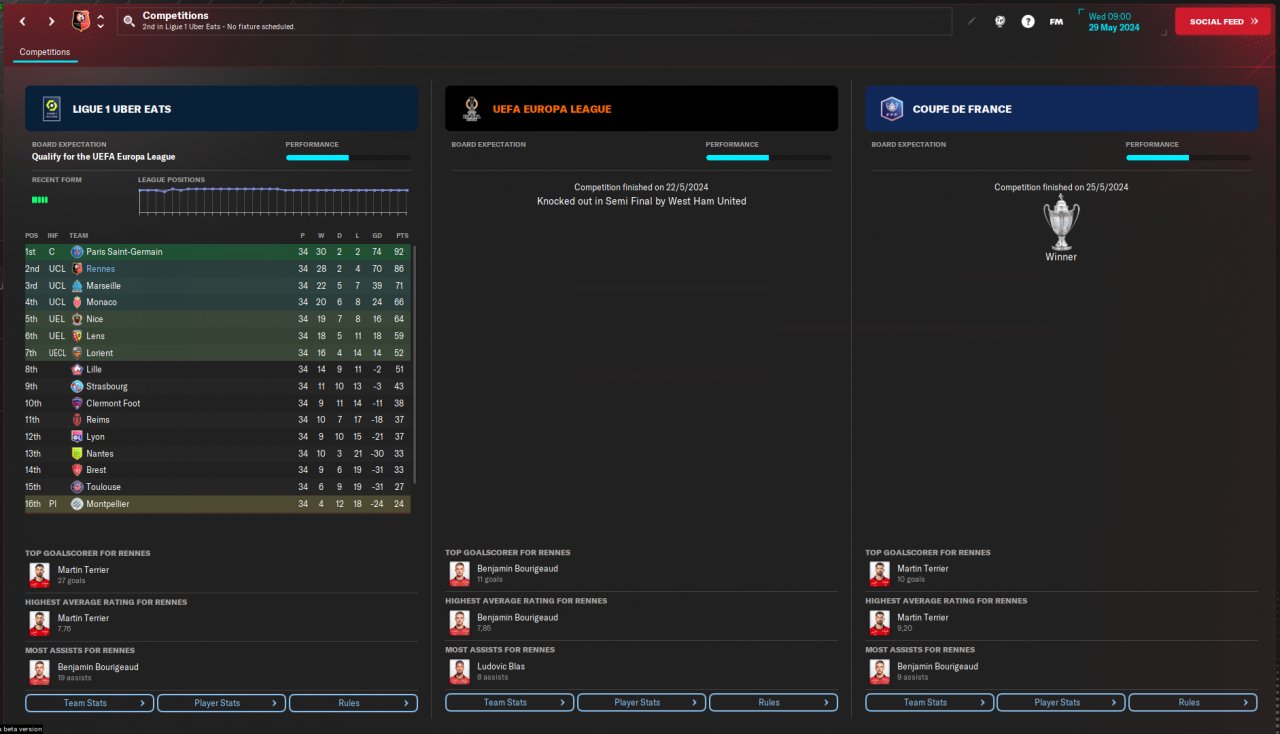The height and width of the screenshot is (734, 1280).
Task: Select Benjamin Bourigeaud with 11 goals
Action: (518, 569)
